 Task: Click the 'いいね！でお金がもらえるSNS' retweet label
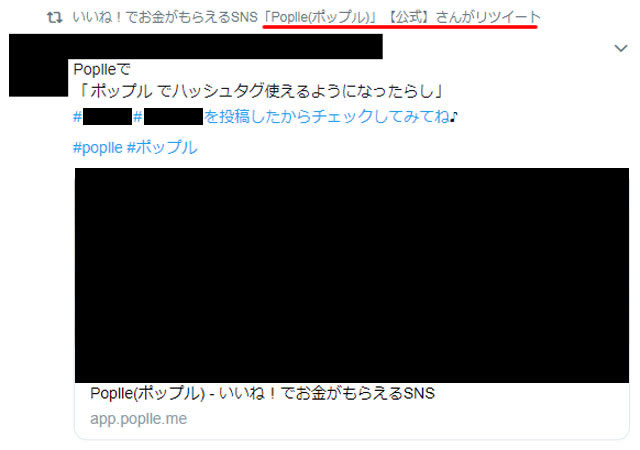pos(165,17)
